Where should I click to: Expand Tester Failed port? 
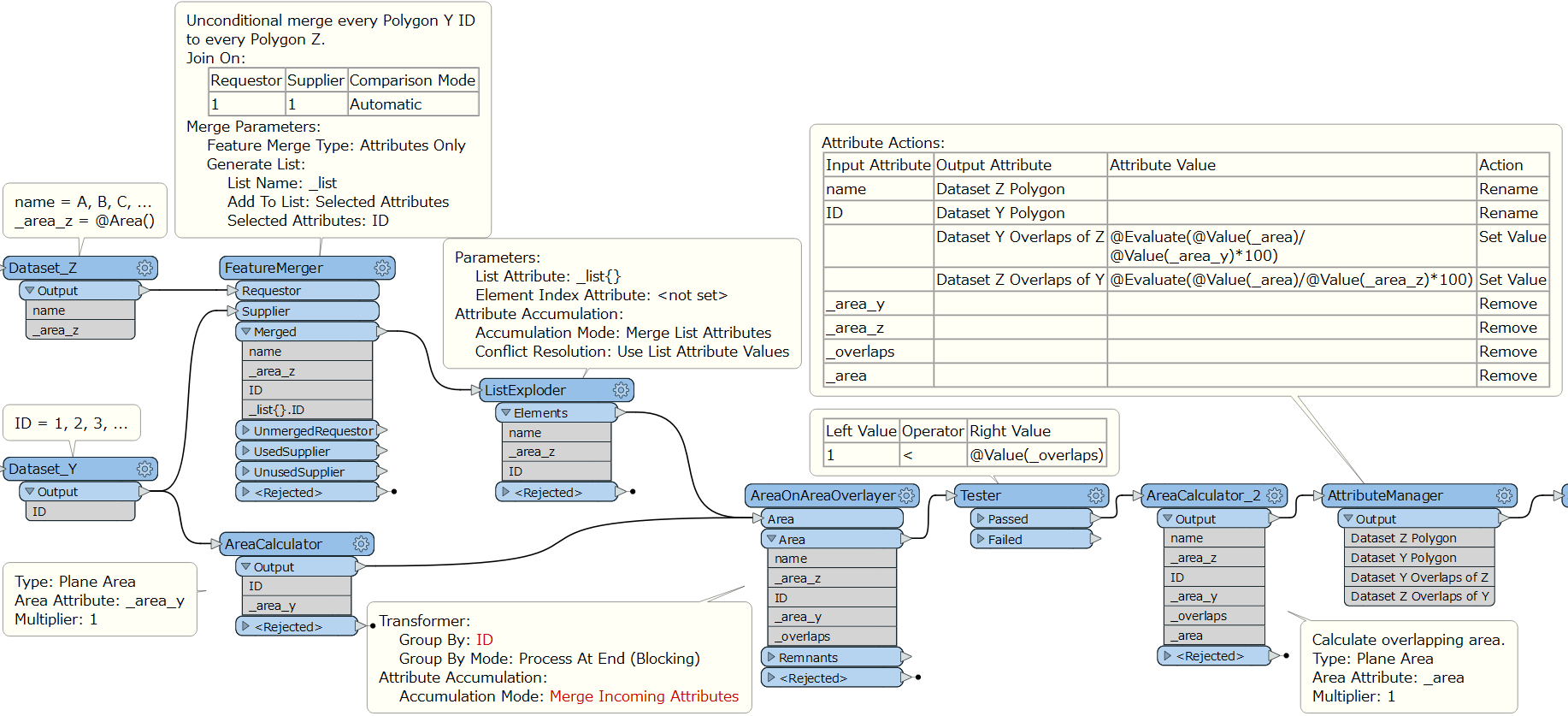[x=981, y=539]
